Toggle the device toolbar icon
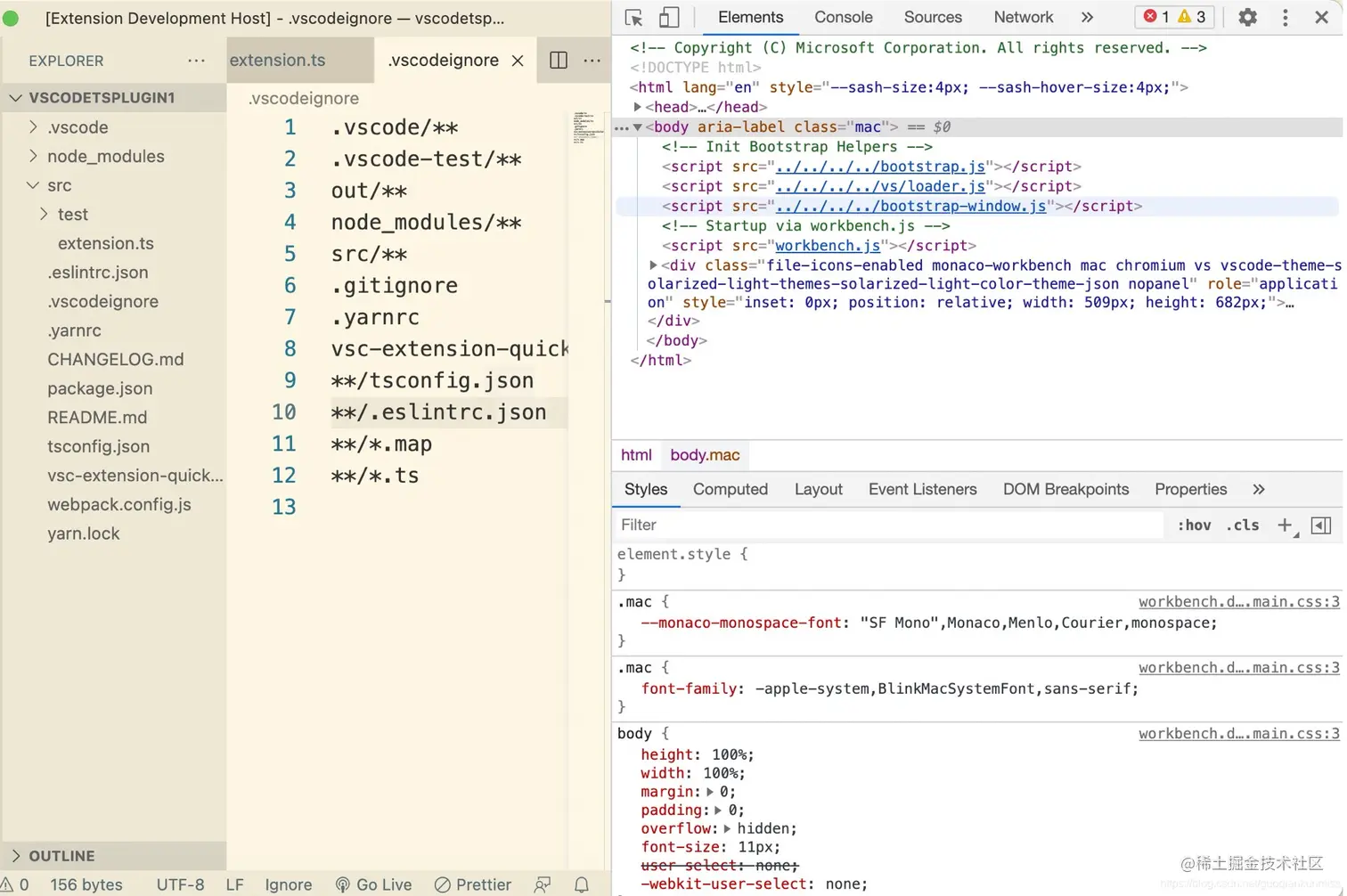 (x=669, y=18)
